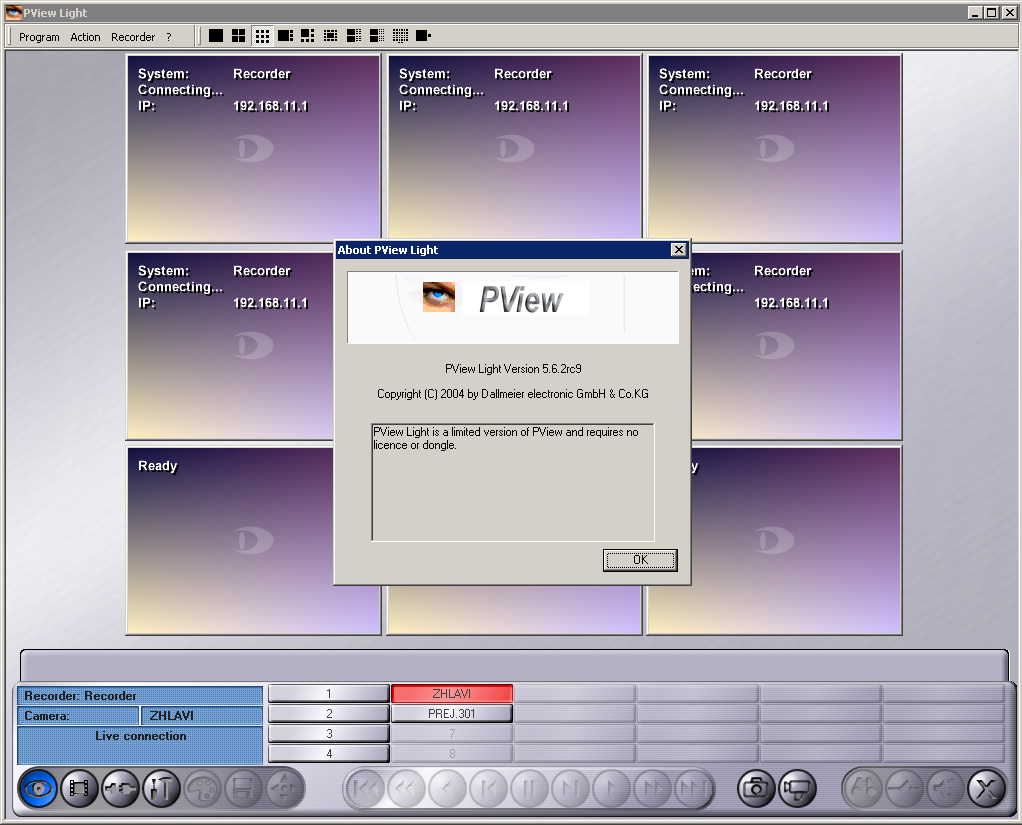Step one frame forward

(x=571, y=789)
